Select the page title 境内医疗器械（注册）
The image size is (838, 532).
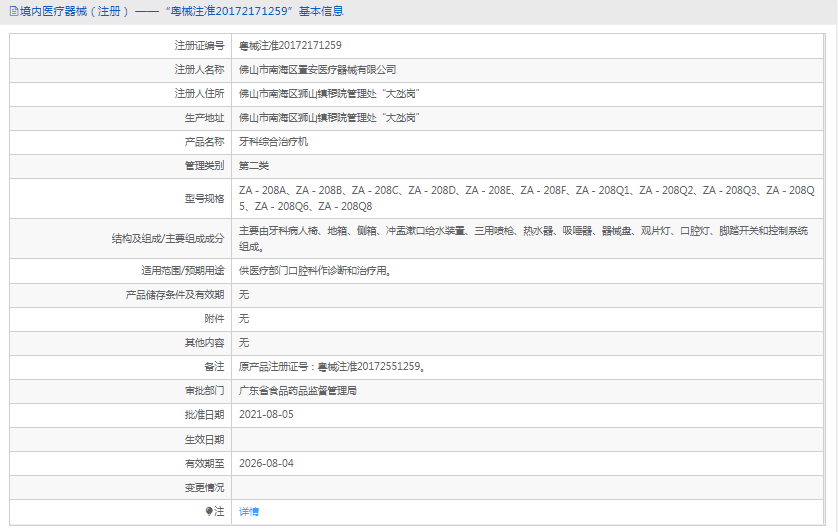(x=75, y=11)
